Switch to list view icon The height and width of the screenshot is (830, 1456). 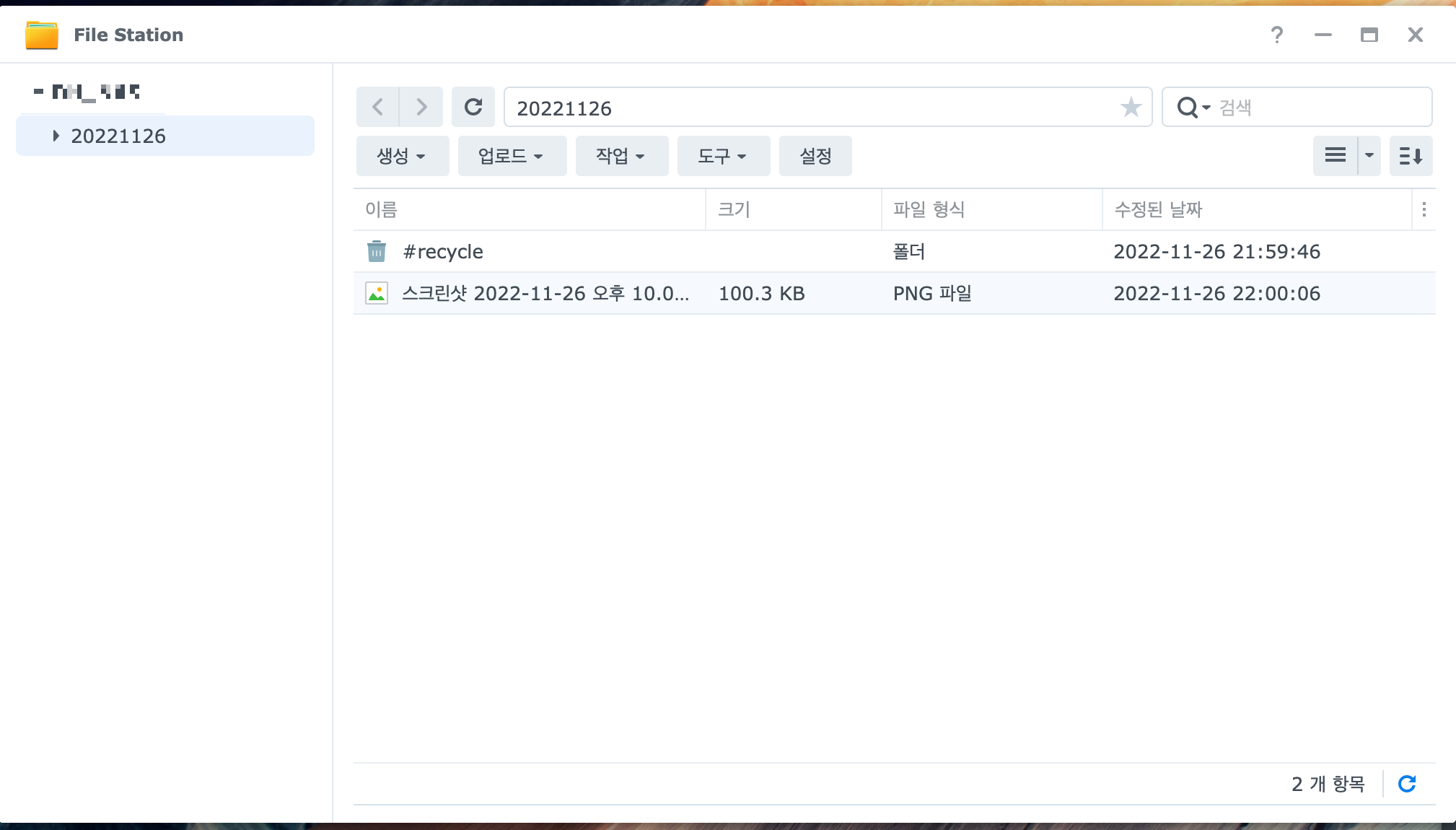[1335, 156]
